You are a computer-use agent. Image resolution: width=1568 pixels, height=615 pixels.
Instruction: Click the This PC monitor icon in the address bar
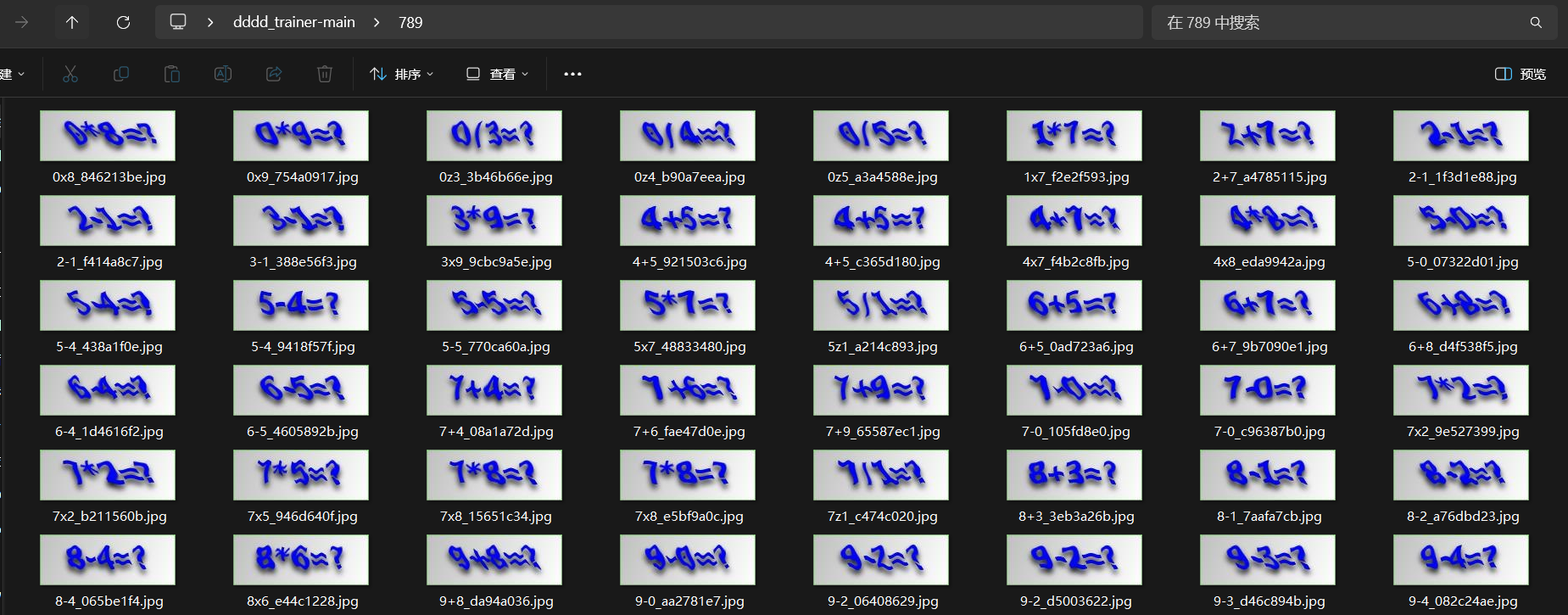point(178,22)
